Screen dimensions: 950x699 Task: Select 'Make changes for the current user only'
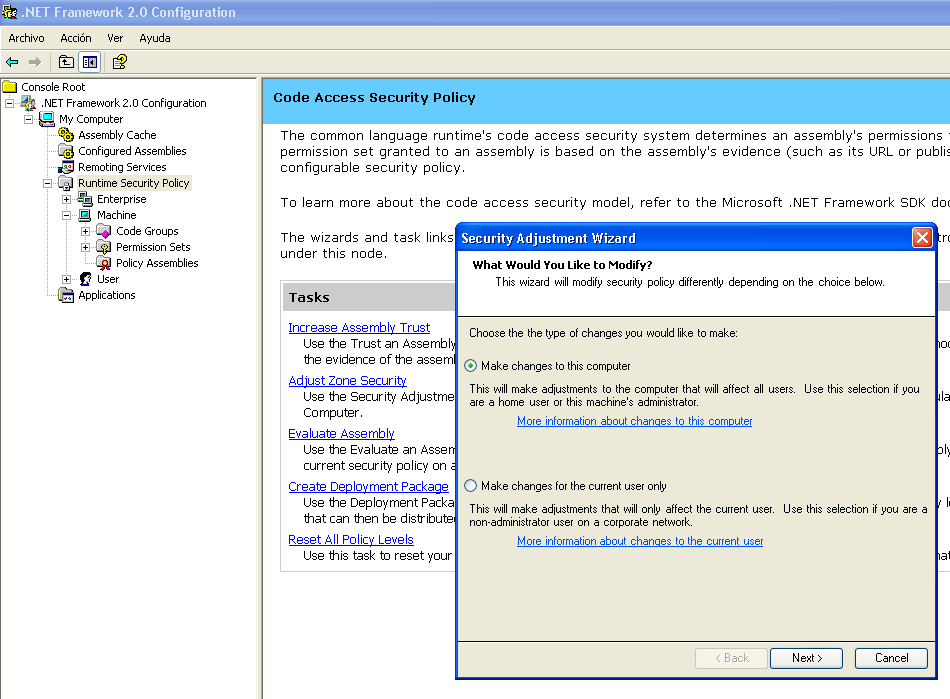click(471, 486)
